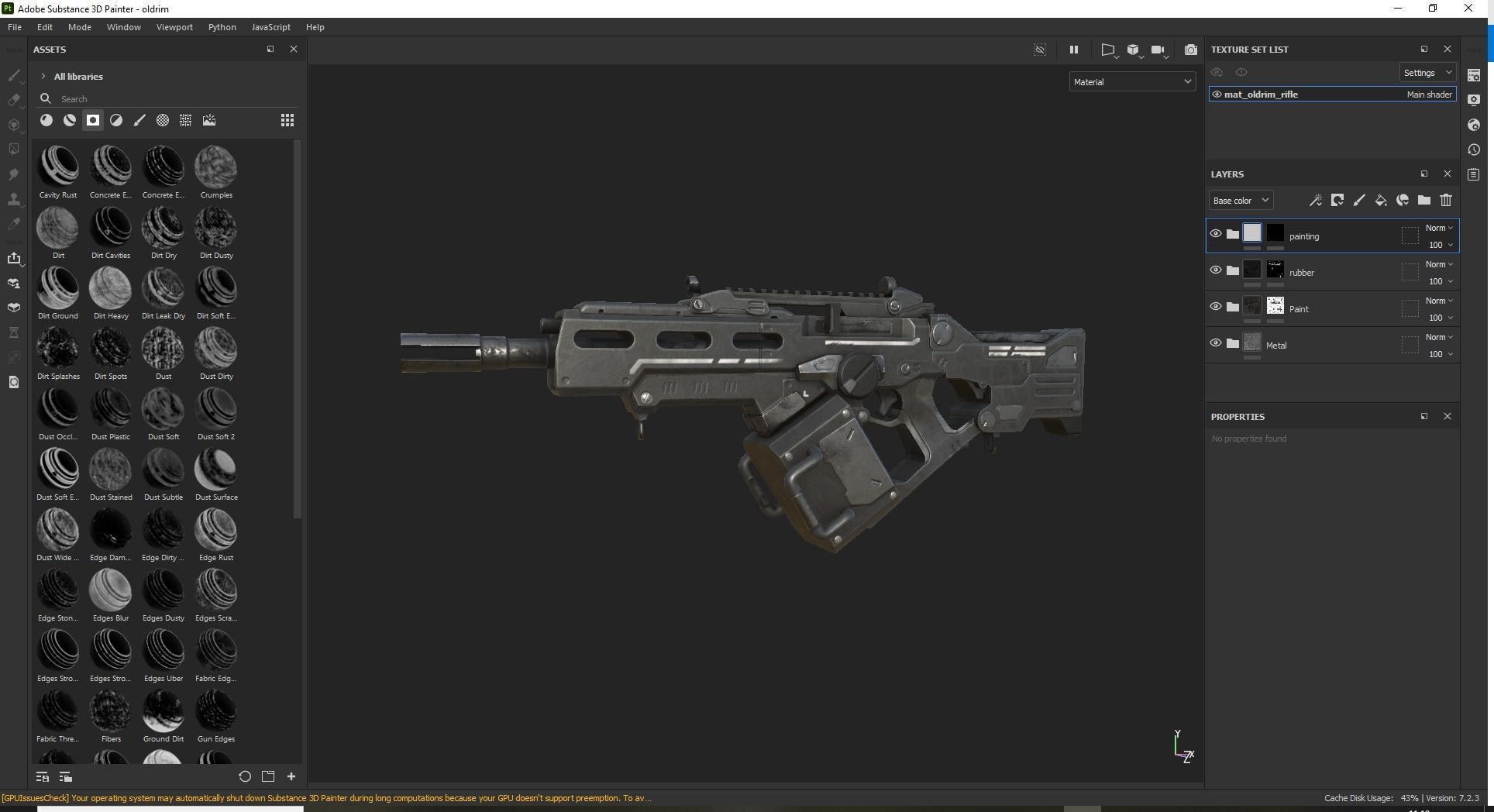
Task: Select the Clone stamp tool
Action: click(13, 199)
